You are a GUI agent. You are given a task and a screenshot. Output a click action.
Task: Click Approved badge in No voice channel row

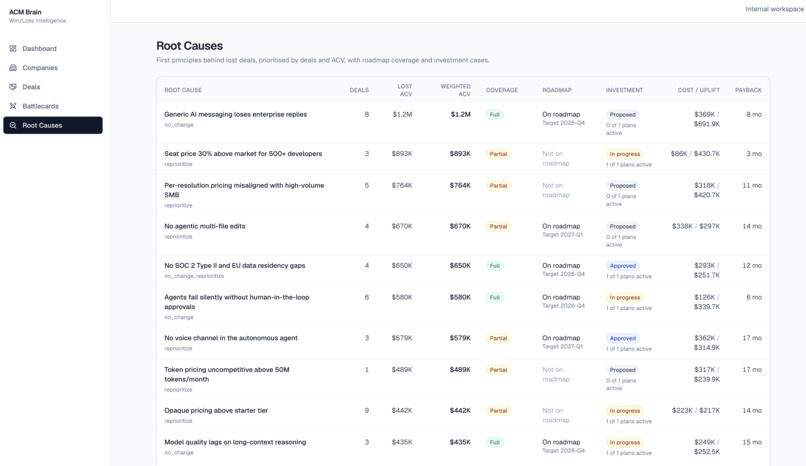pos(622,339)
